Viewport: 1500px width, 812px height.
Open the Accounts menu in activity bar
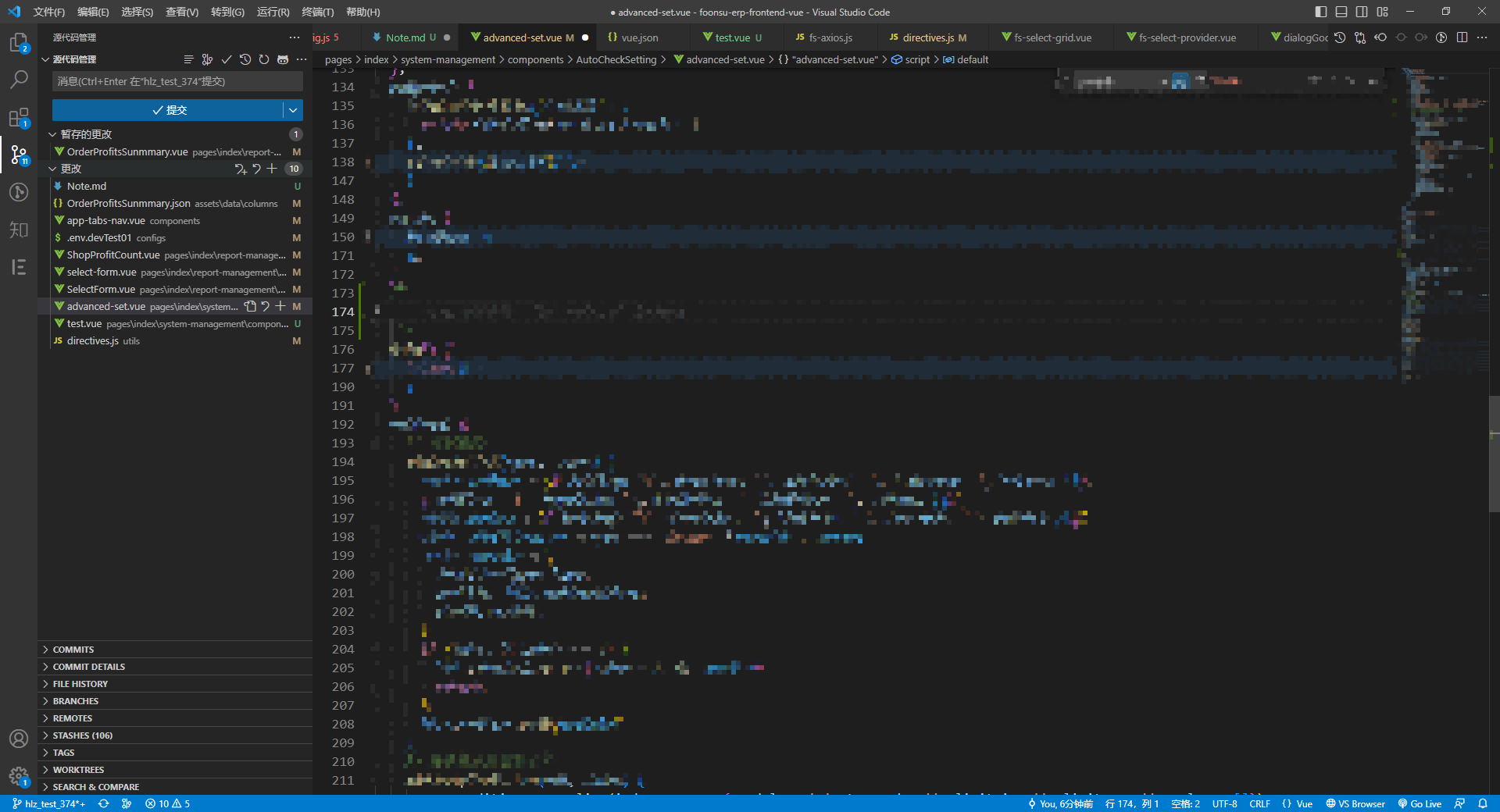19,739
